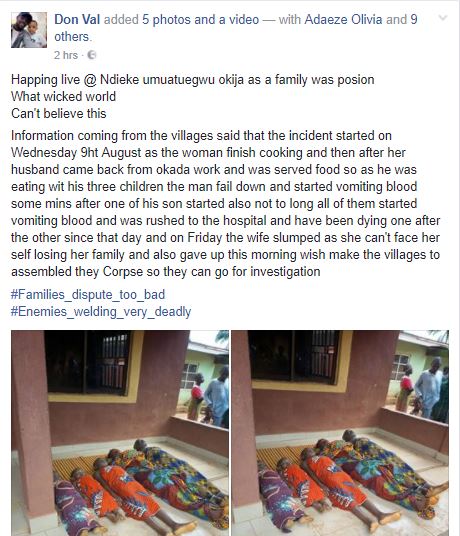The width and height of the screenshot is (460, 536).
Task: Open the right post photo thumbnail
Action: click(340, 433)
